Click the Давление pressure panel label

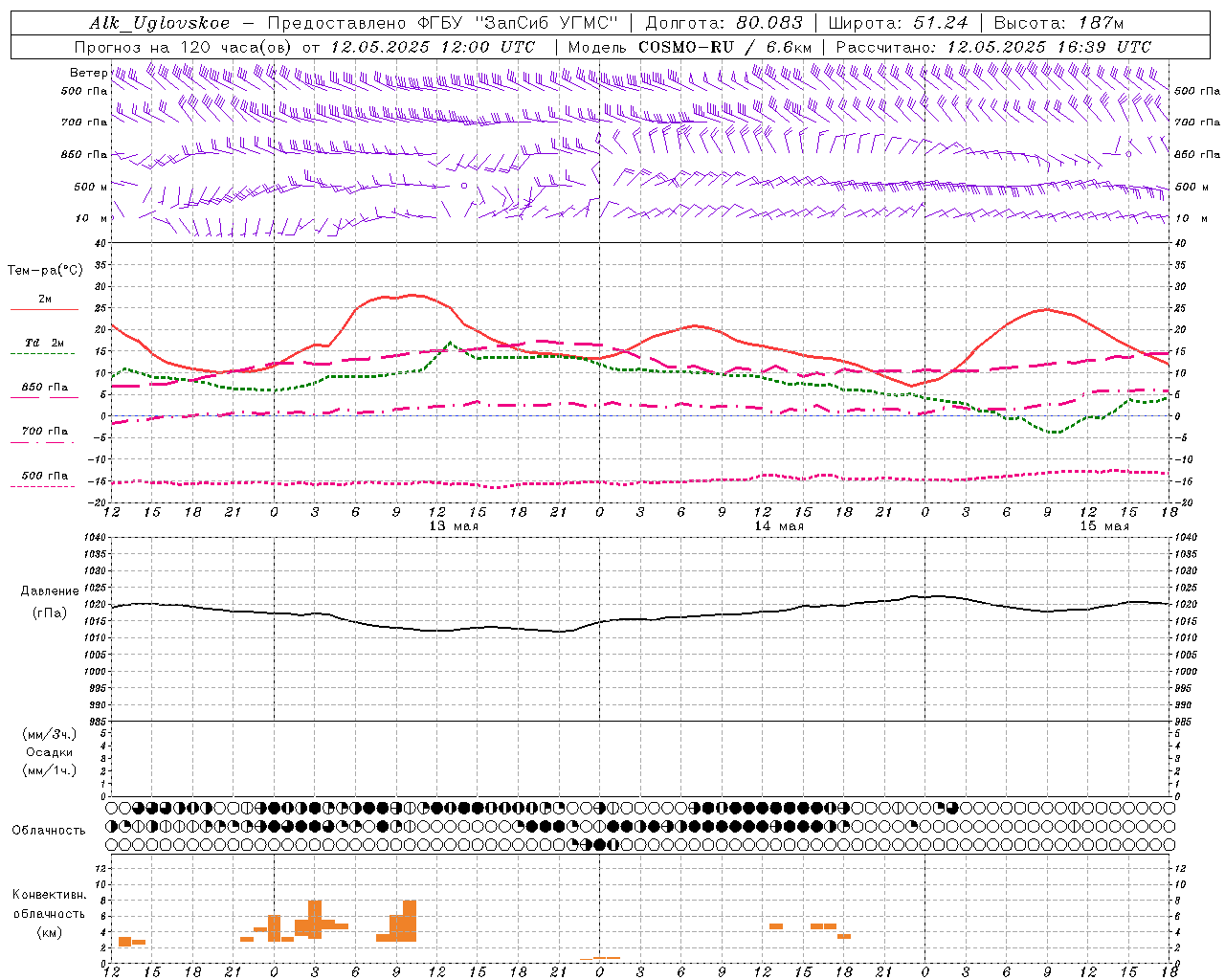pos(49,591)
